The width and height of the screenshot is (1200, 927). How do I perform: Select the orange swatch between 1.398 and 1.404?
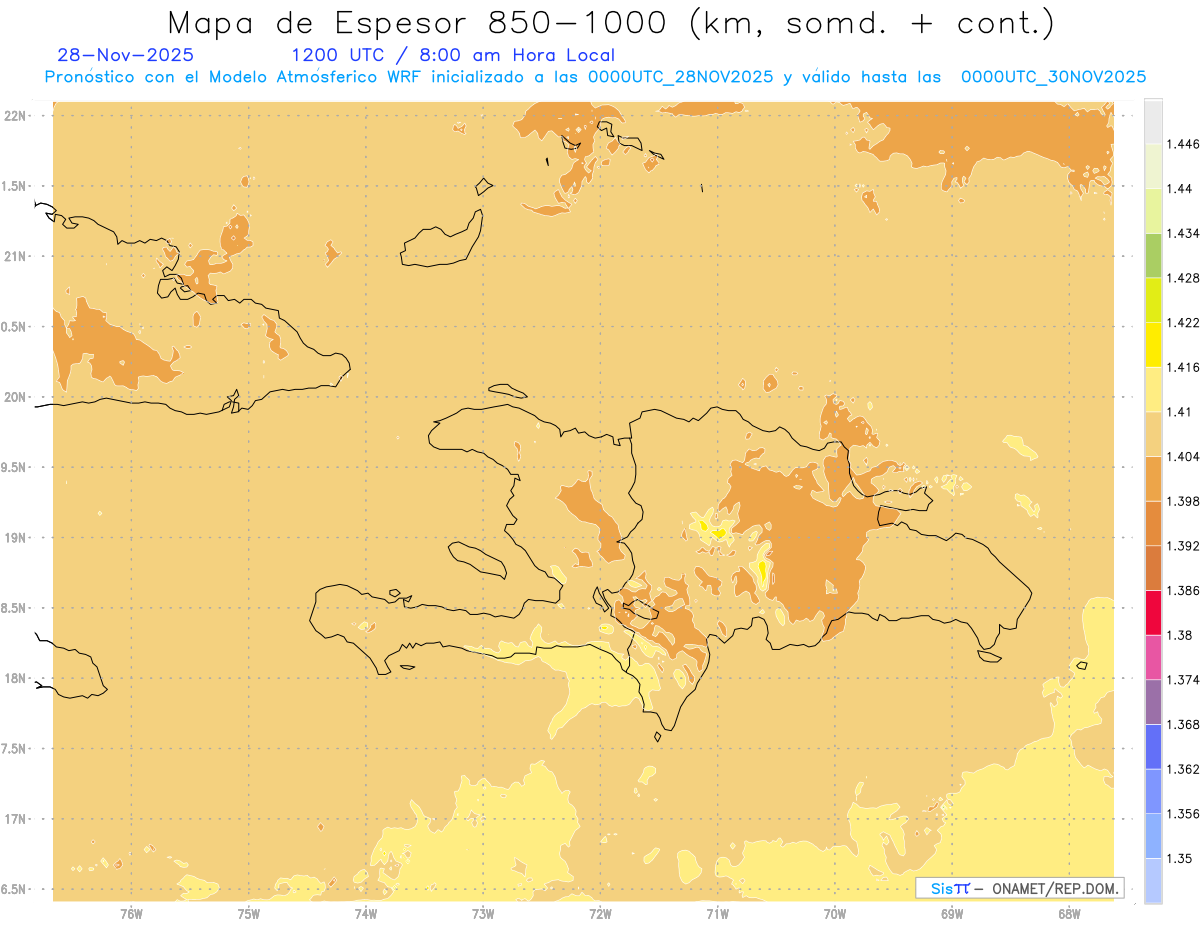1153,478
